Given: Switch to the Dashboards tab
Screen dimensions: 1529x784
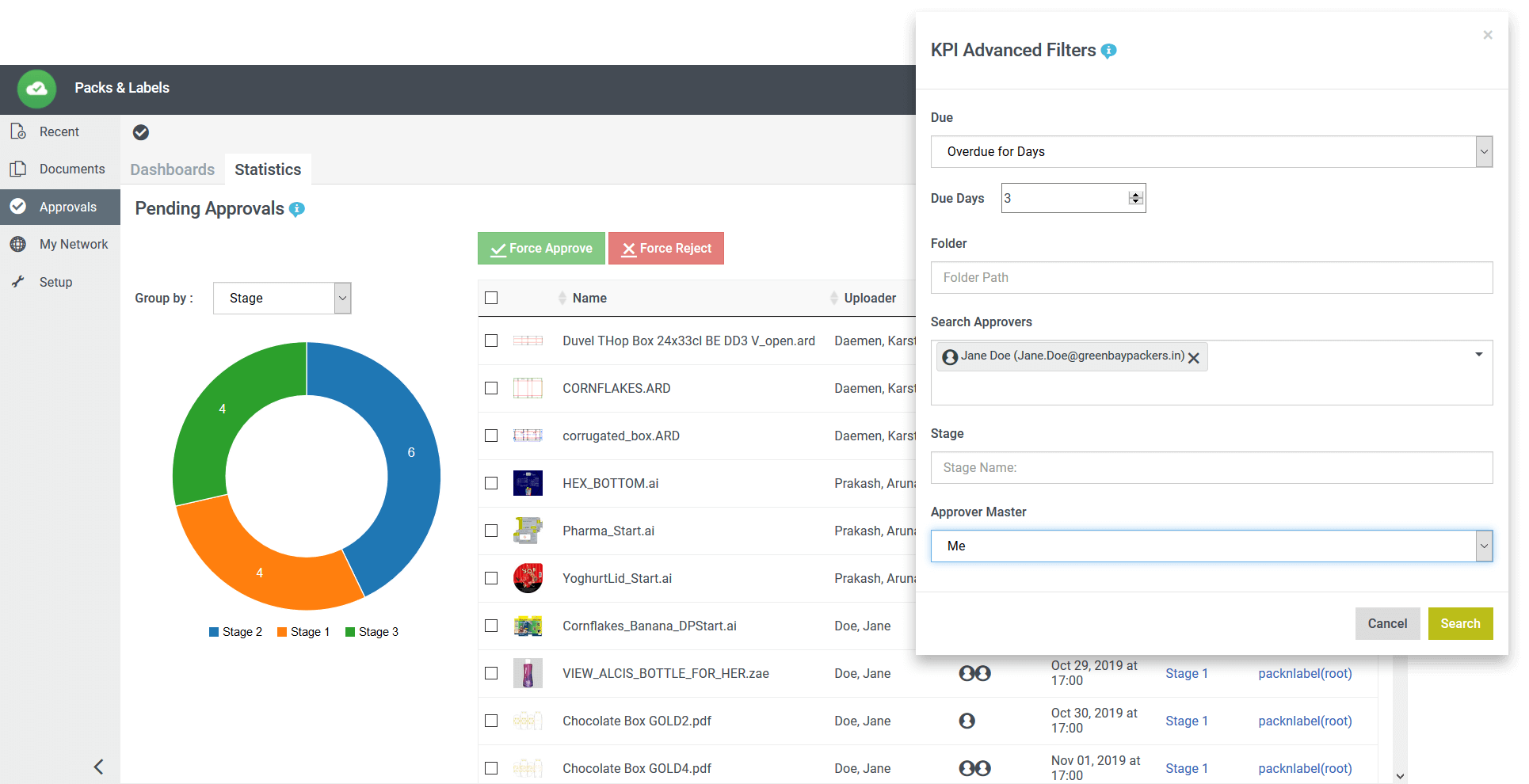Looking at the screenshot, I should [x=173, y=169].
